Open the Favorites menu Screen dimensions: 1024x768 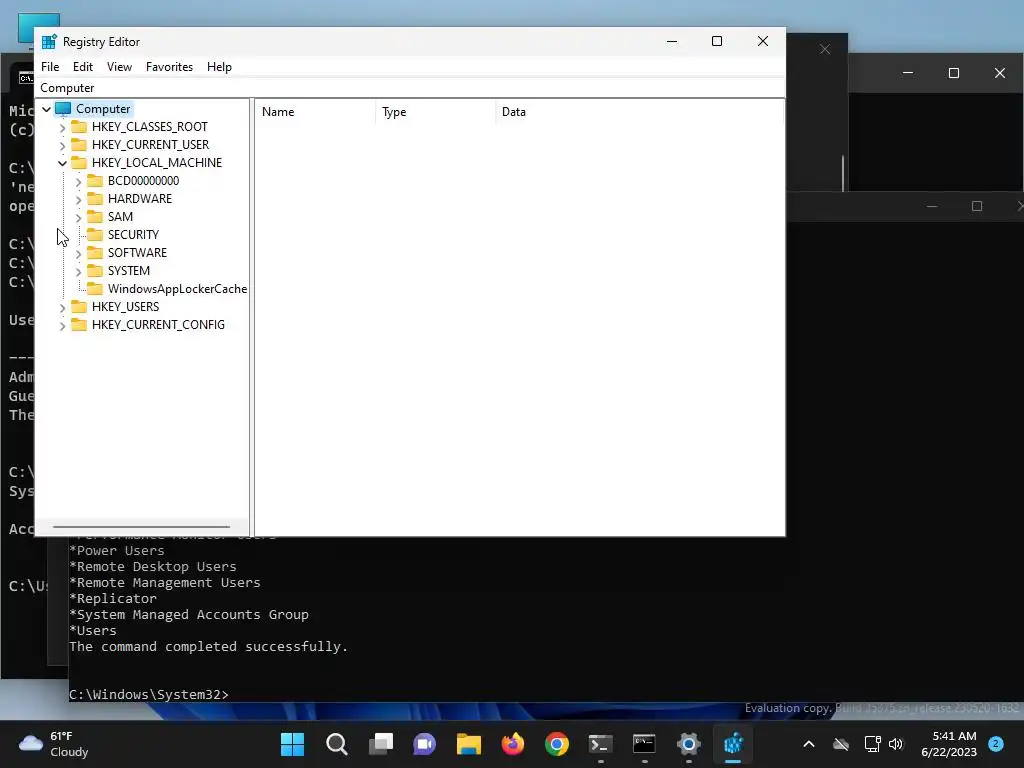pos(169,67)
